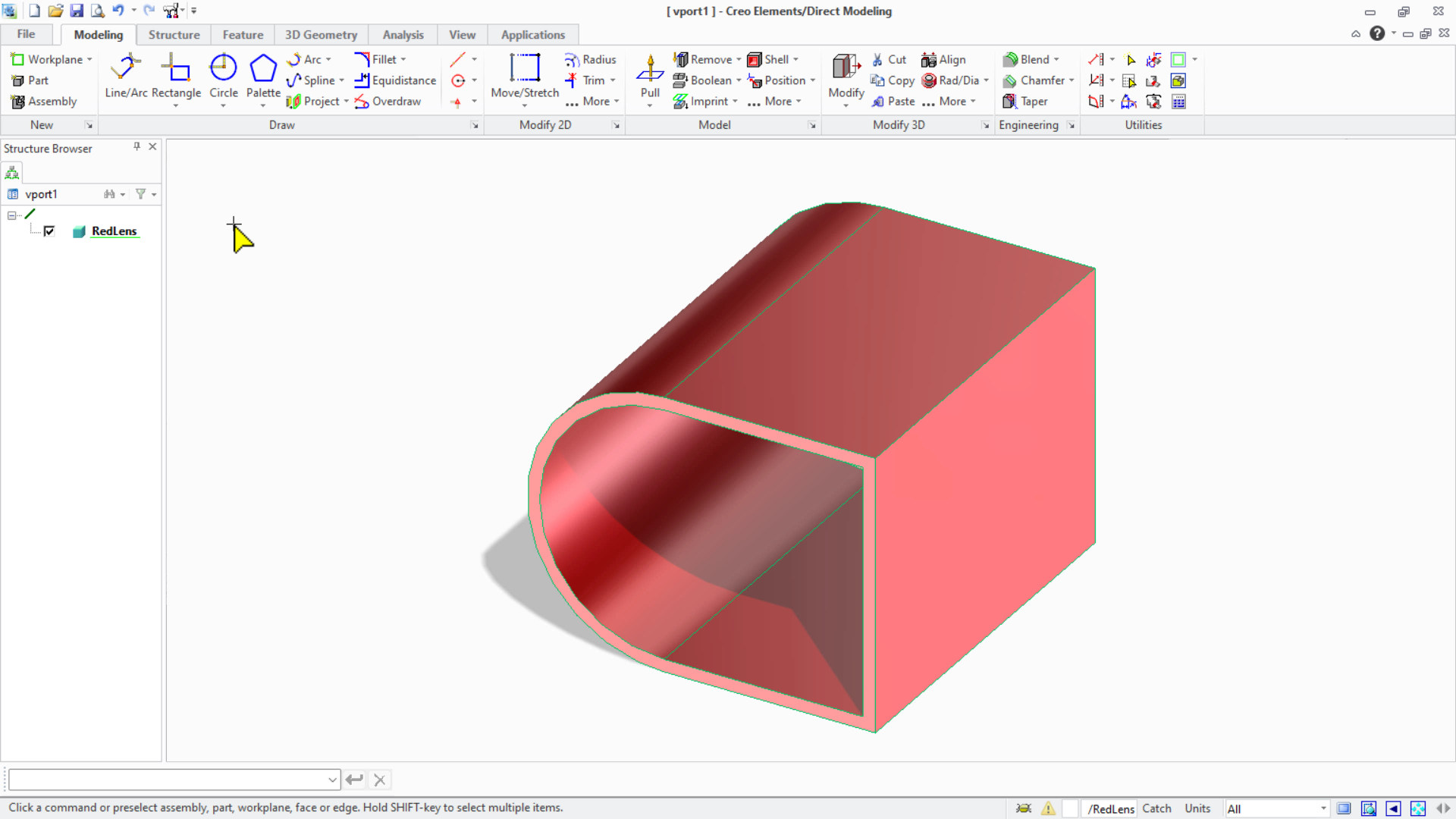Select the RedLens part in the tree
Image resolution: width=1456 pixels, height=819 pixels.
114,231
